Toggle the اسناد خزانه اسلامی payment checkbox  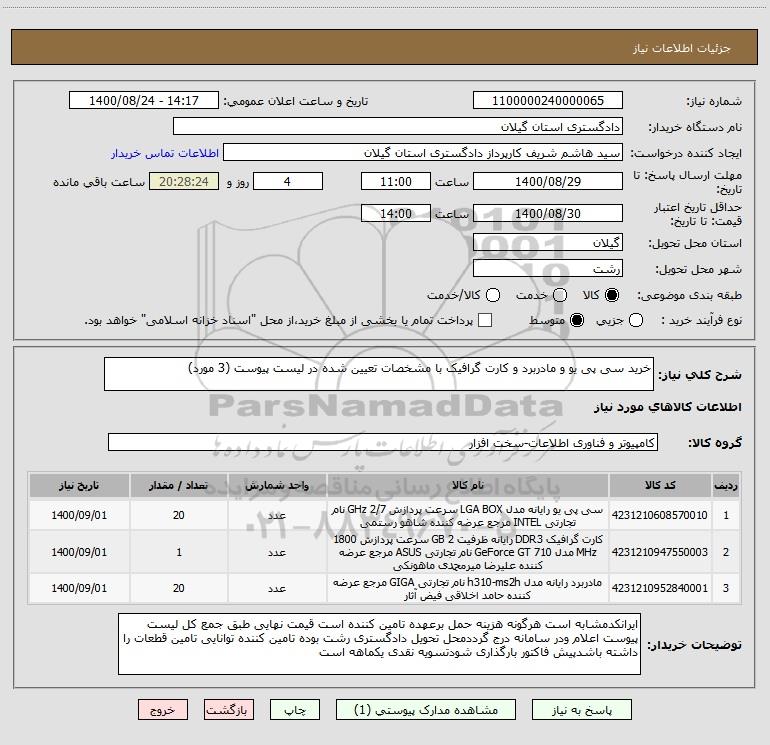(485, 320)
